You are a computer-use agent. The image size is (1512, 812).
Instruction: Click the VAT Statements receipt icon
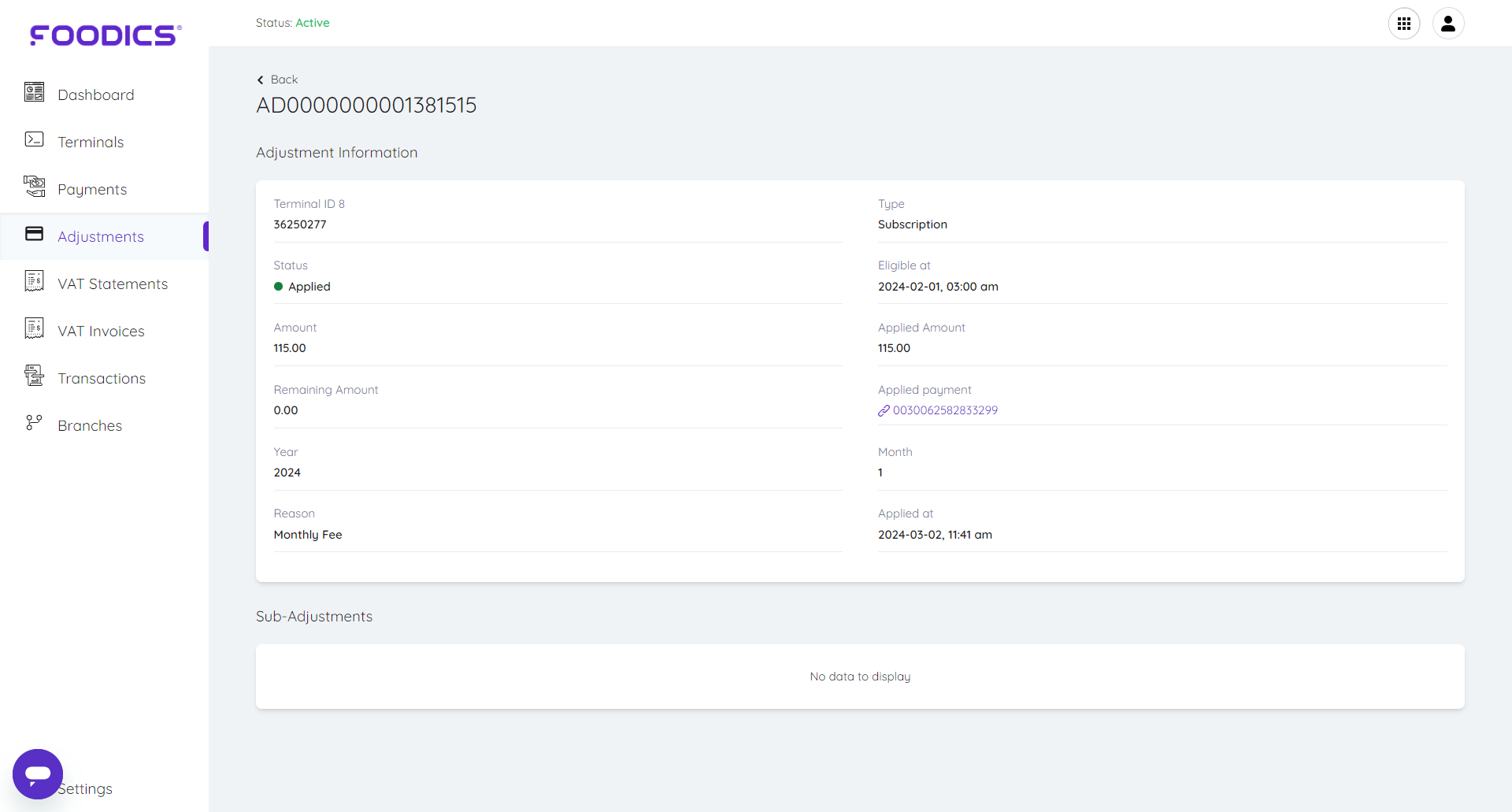[x=34, y=281]
